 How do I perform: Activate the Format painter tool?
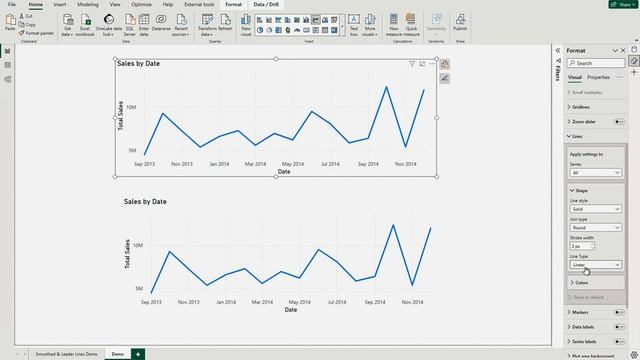tap(36, 33)
